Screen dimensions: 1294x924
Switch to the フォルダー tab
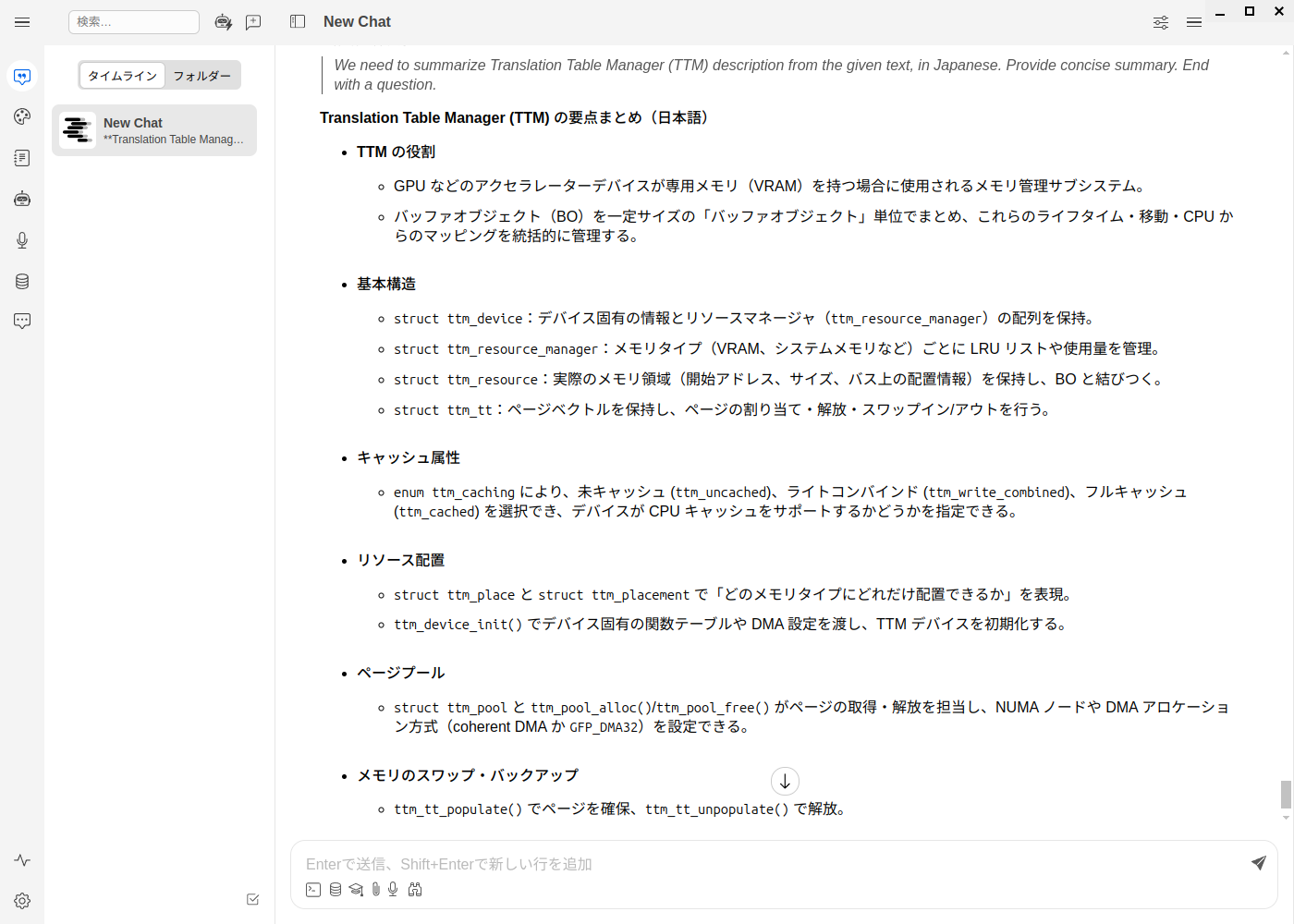(202, 76)
